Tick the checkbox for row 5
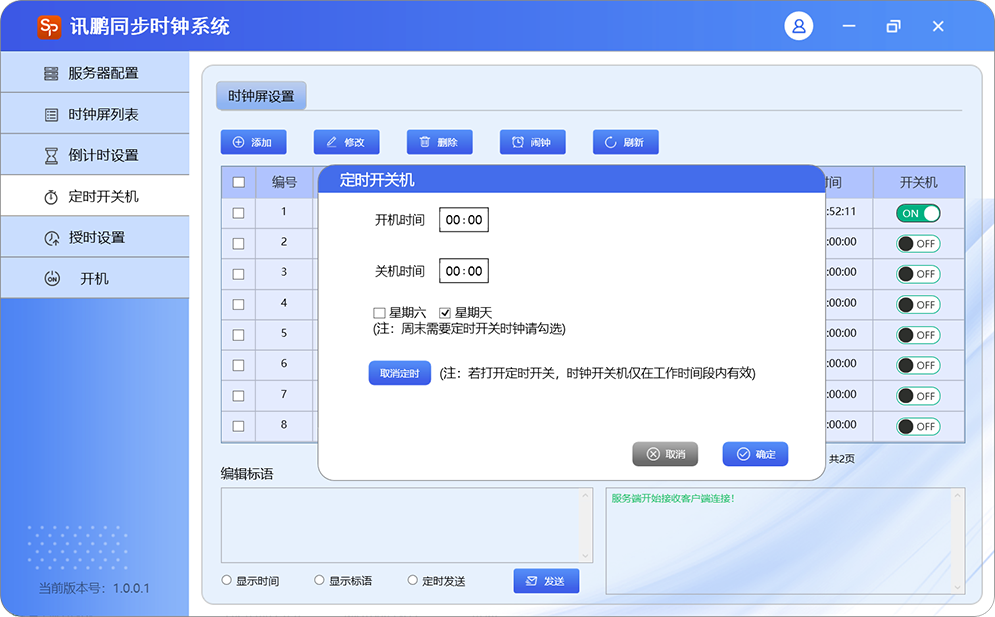The image size is (995, 617). (239, 335)
